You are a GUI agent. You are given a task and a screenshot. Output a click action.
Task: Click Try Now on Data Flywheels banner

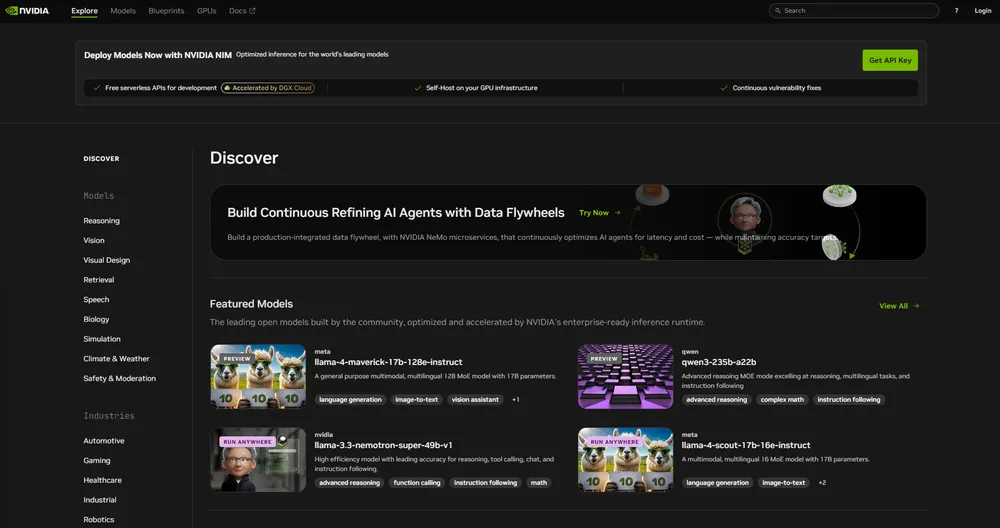pos(599,213)
